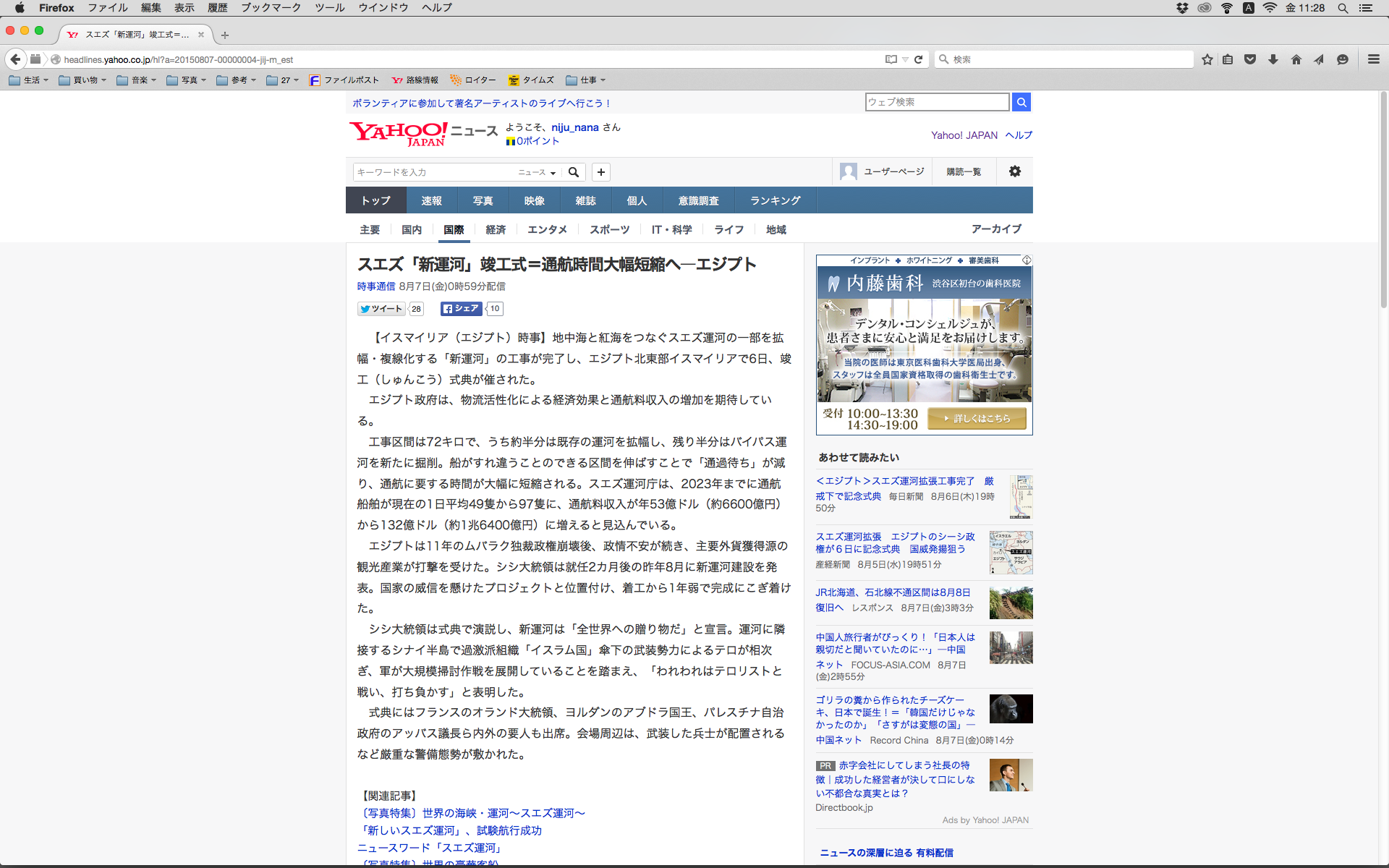The image size is (1389, 868).
Task: Open the settings gear on Yahoo news
Action: (1014, 171)
